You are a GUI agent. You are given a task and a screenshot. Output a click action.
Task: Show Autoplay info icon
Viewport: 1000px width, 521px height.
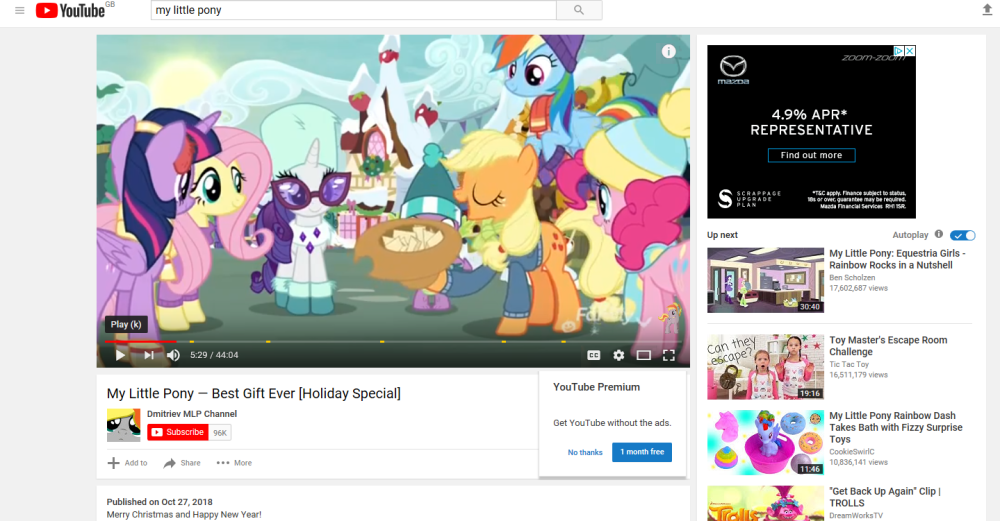(939, 234)
